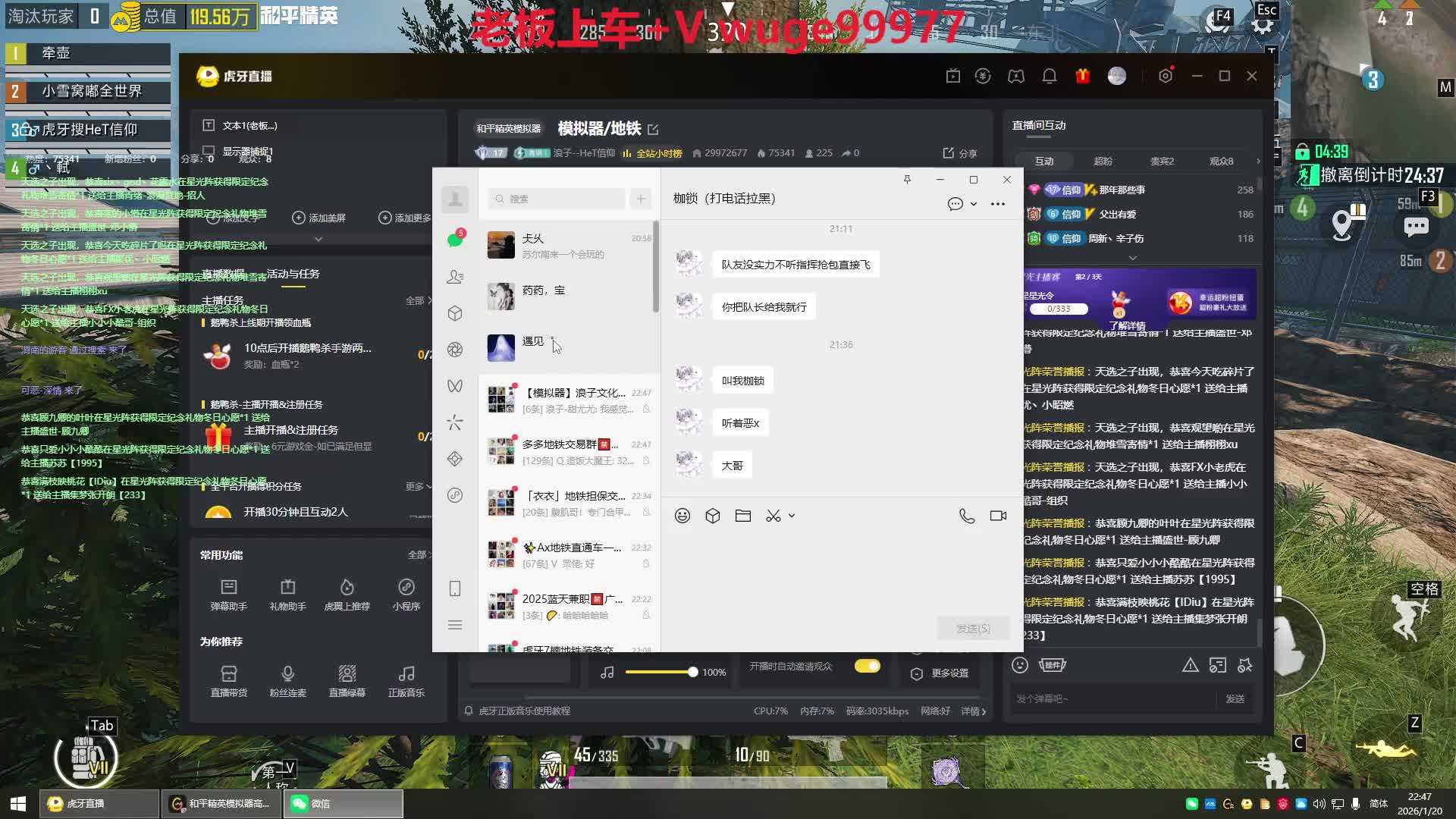Switch to the 观众8 tab
Viewport: 1456px width, 819px height.
1221,161
